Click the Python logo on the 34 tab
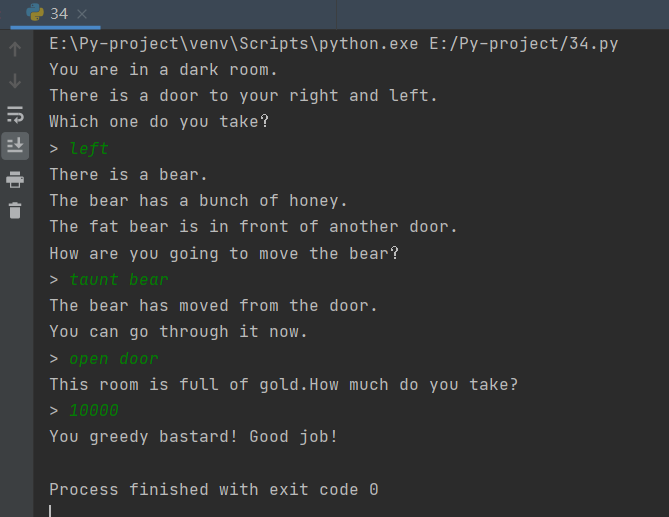 [35, 12]
